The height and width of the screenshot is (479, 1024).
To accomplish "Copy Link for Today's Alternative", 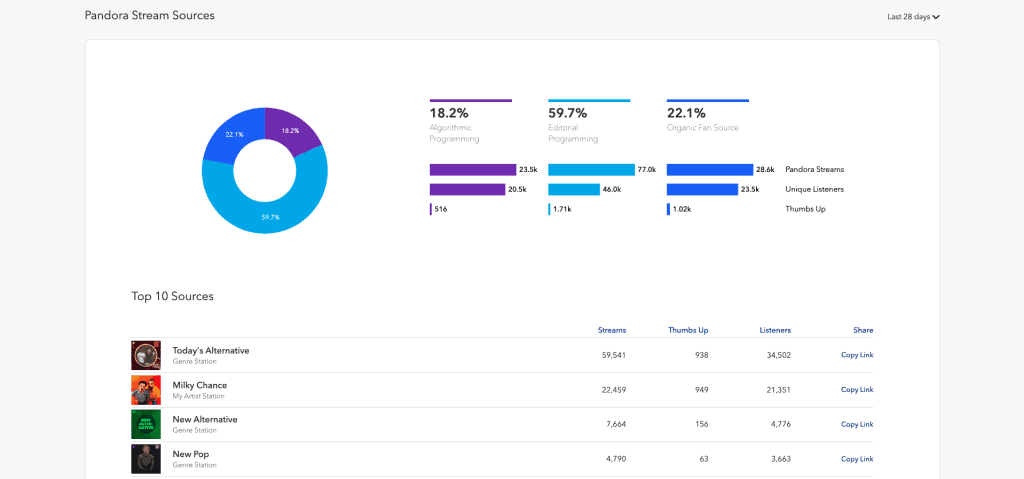I will [857, 355].
